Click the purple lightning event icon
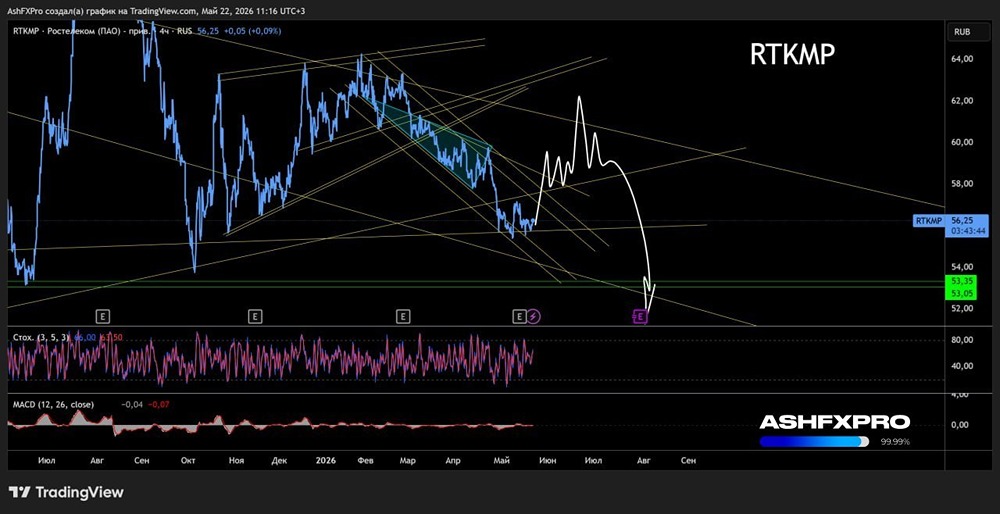Screen dimensions: 1000x514 click(x=534, y=315)
